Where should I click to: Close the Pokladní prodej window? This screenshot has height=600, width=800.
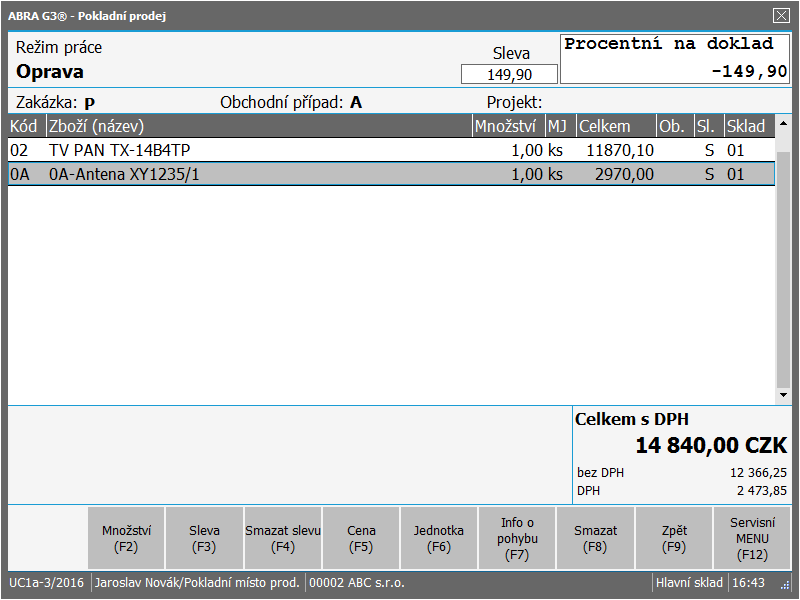click(x=781, y=15)
